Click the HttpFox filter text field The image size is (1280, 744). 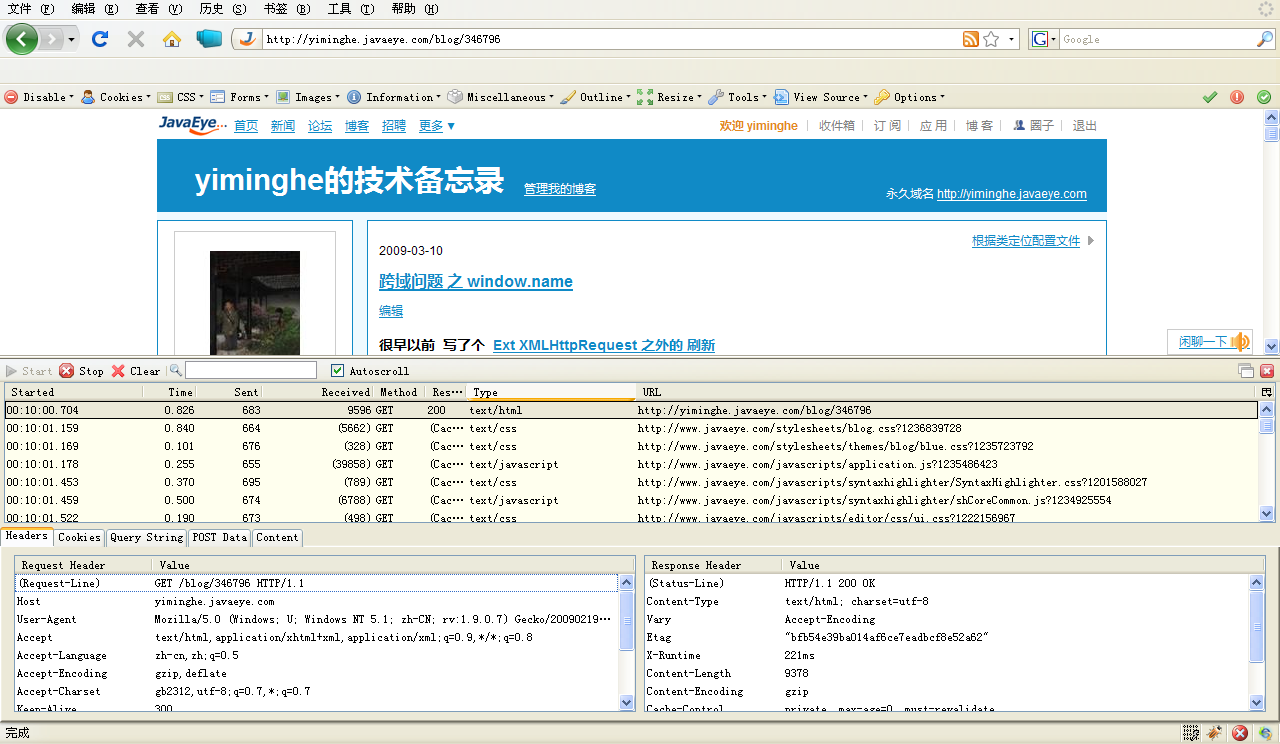click(250, 371)
